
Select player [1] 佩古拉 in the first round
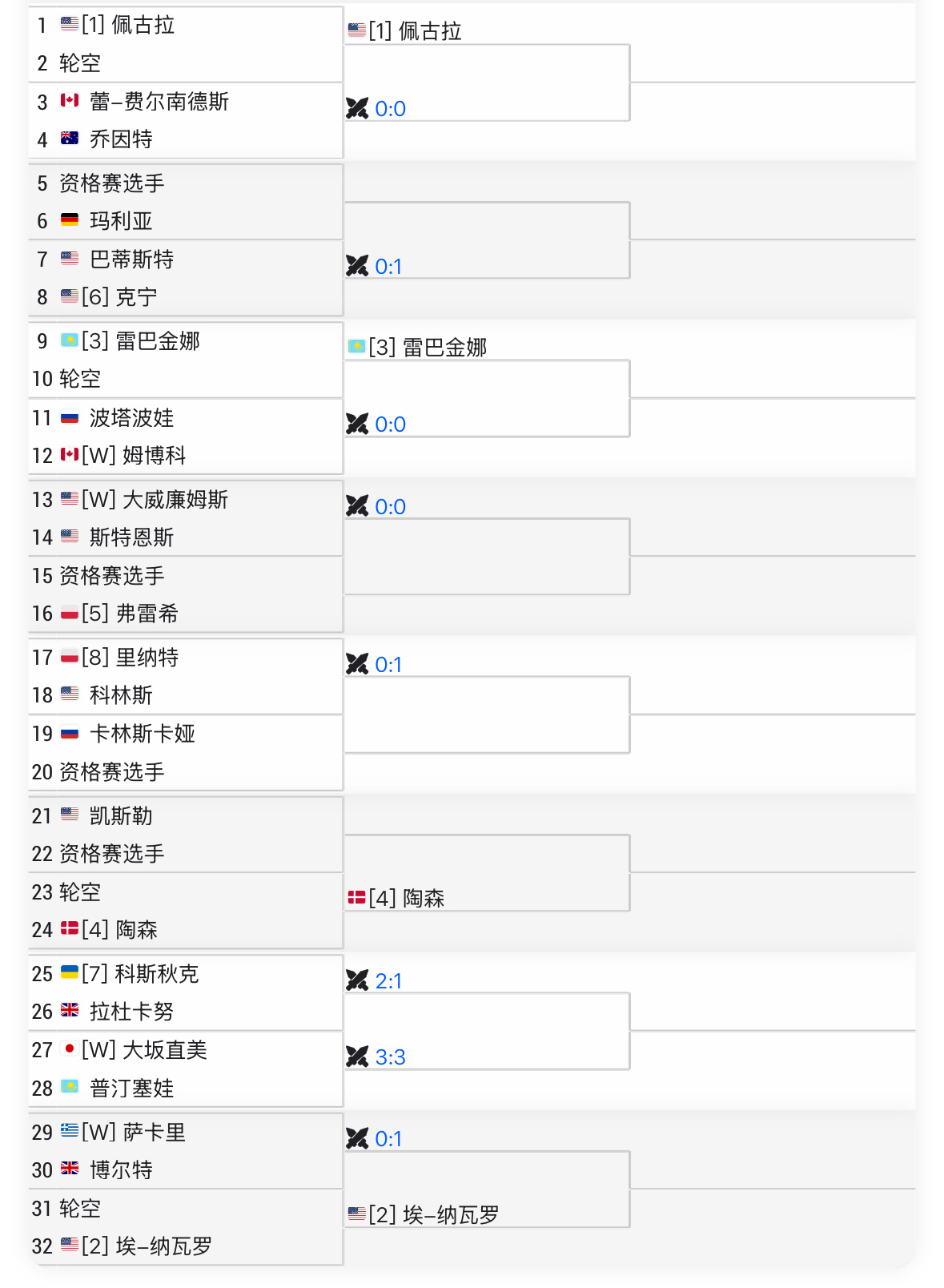pyautogui.click(x=128, y=25)
